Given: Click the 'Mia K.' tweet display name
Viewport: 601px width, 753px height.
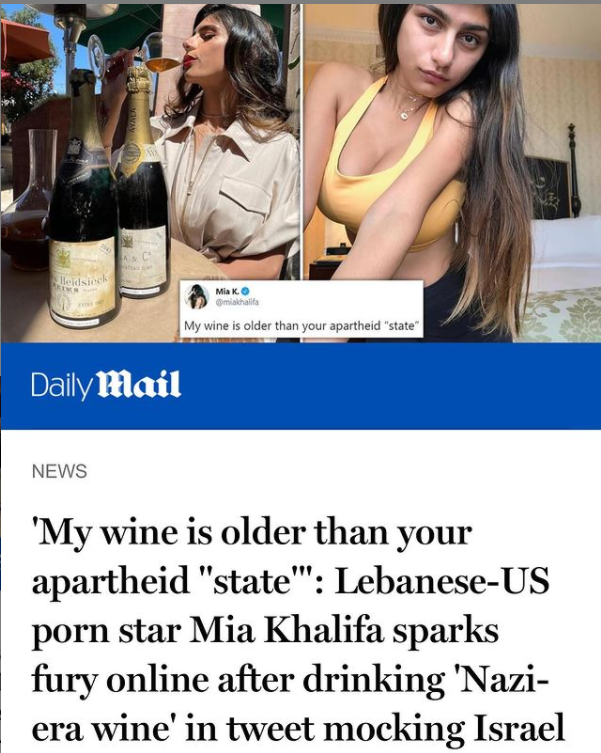Looking at the screenshot, I should click(x=227, y=291).
